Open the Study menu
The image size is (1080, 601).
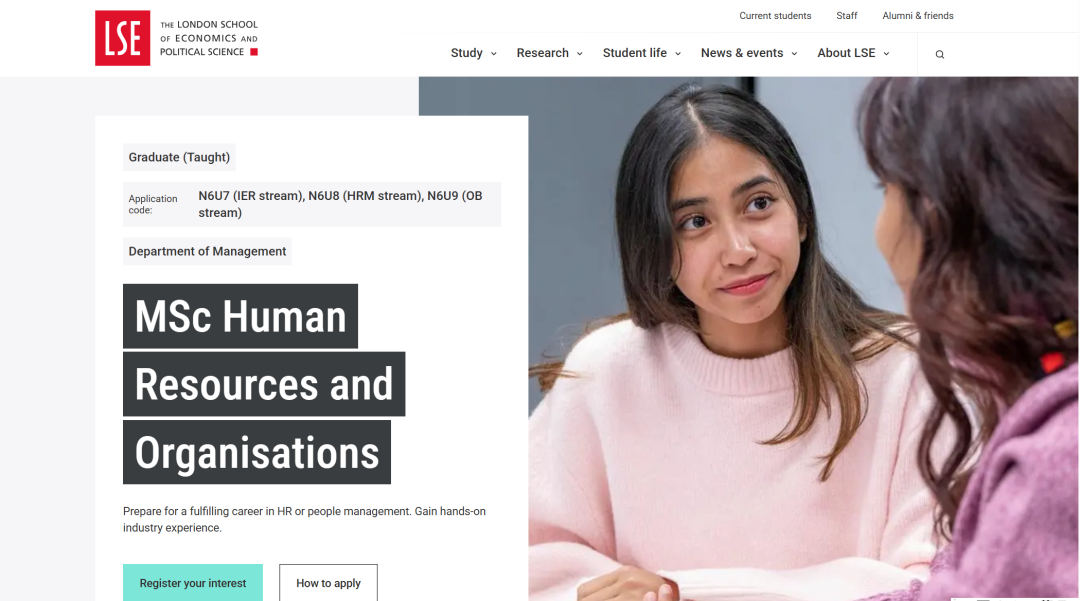[466, 53]
